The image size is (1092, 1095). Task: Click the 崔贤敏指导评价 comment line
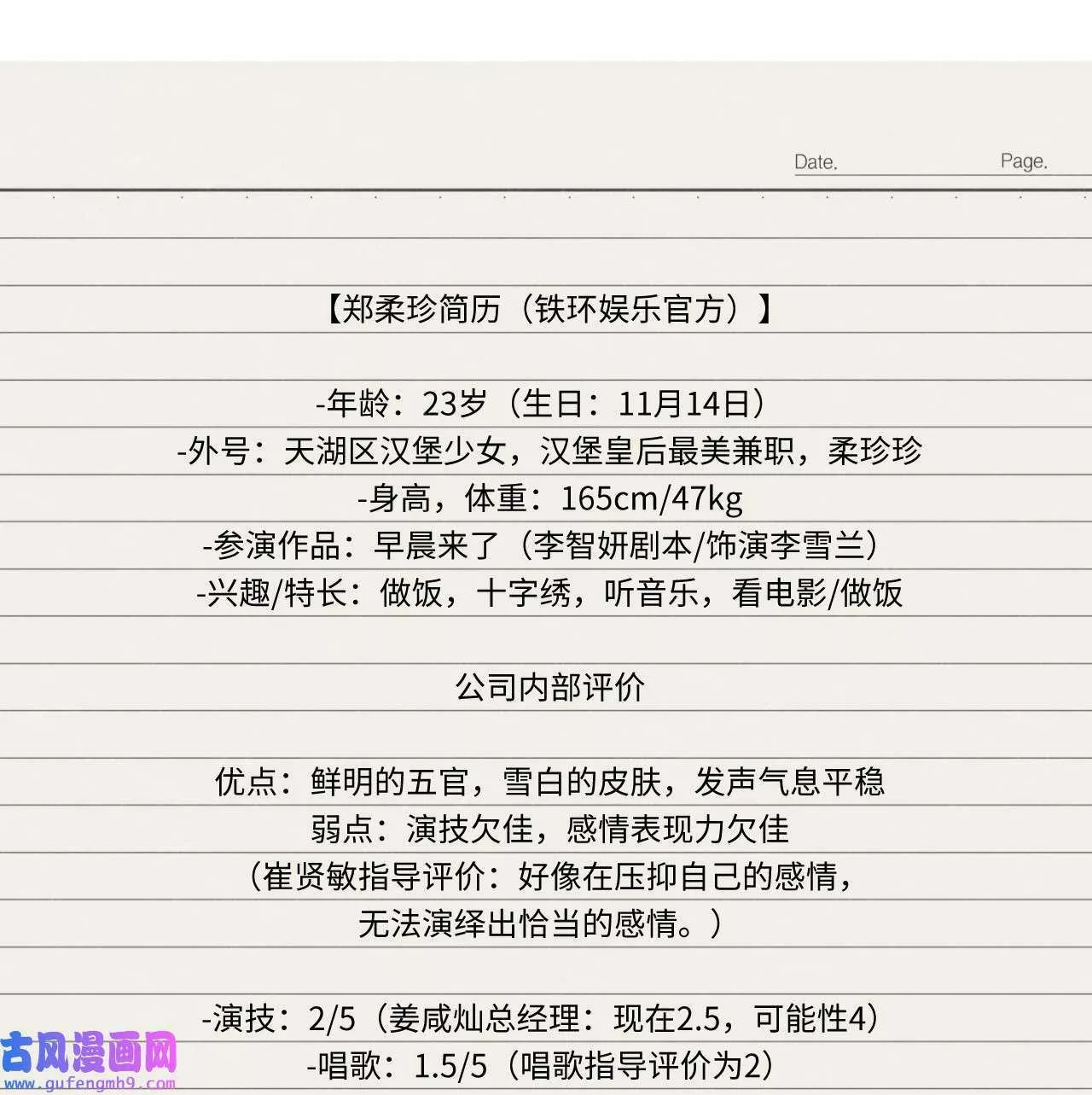pyautogui.click(x=550, y=877)
